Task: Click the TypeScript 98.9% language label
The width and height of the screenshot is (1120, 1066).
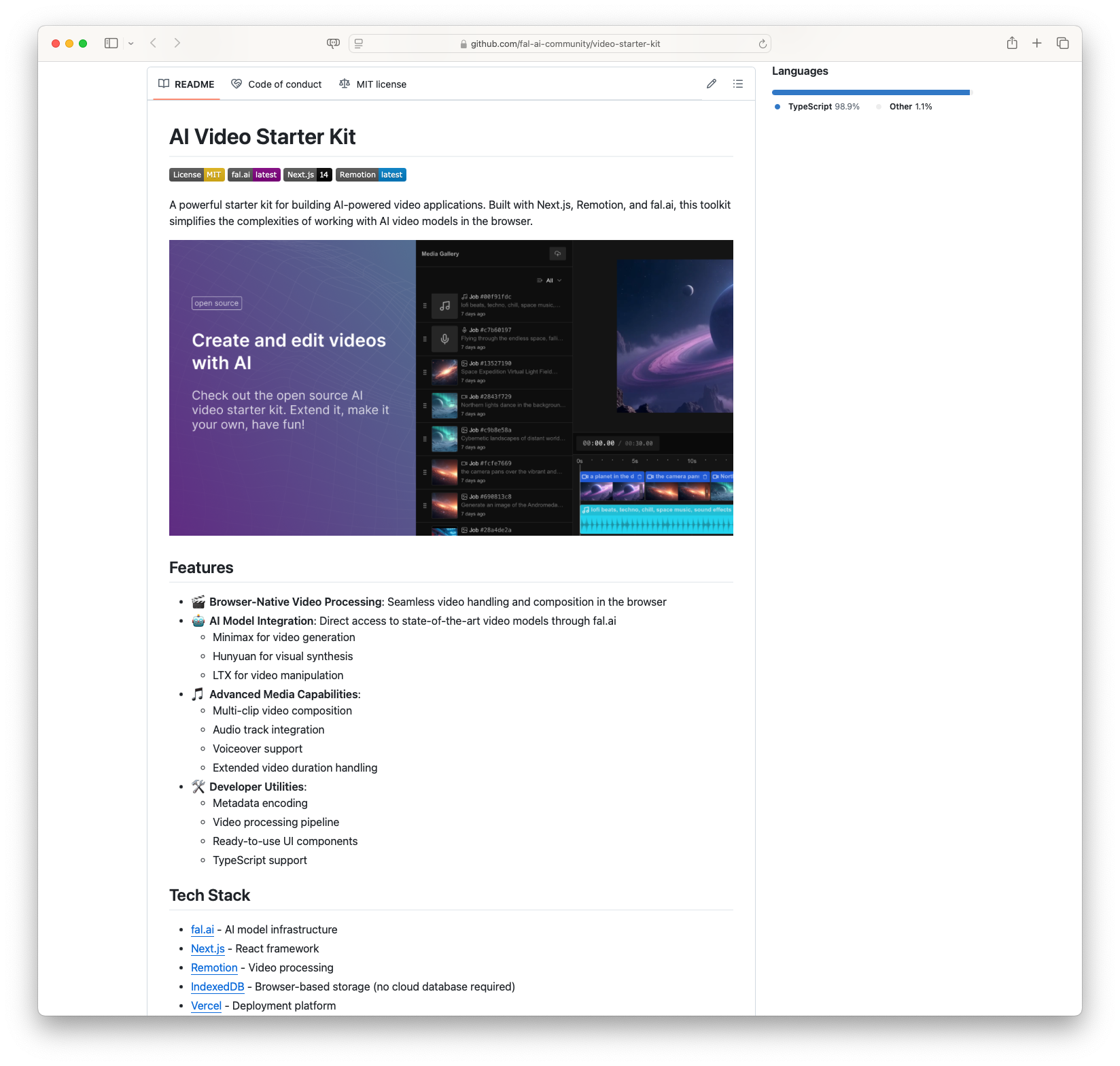Action: [x=823, y=107]
